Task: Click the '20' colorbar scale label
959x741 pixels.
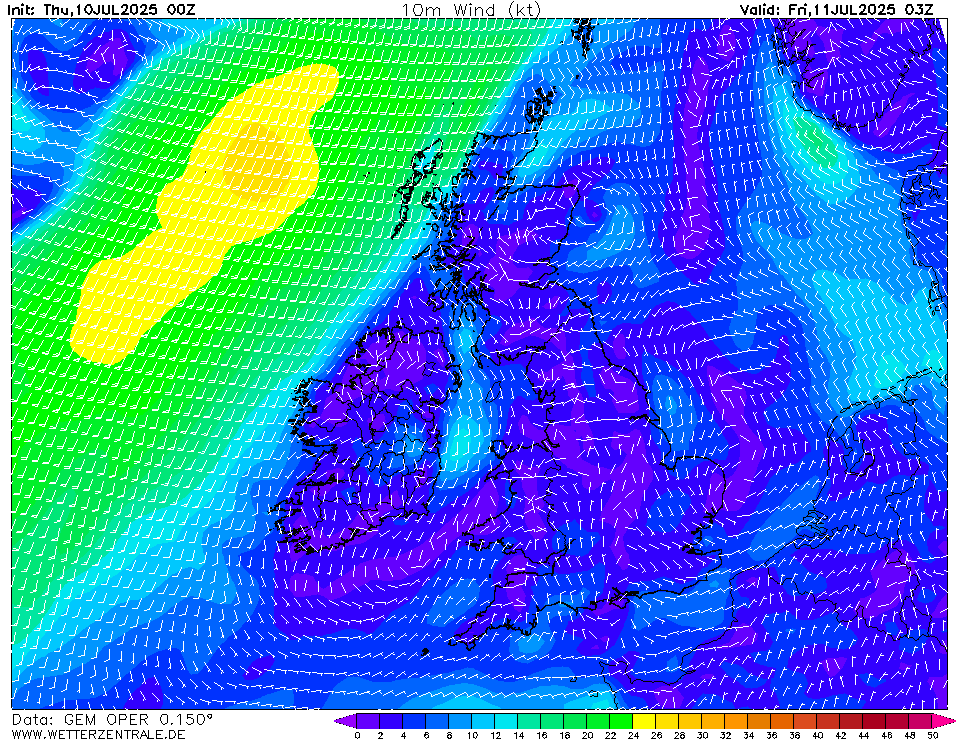Action: click(587, 735)
